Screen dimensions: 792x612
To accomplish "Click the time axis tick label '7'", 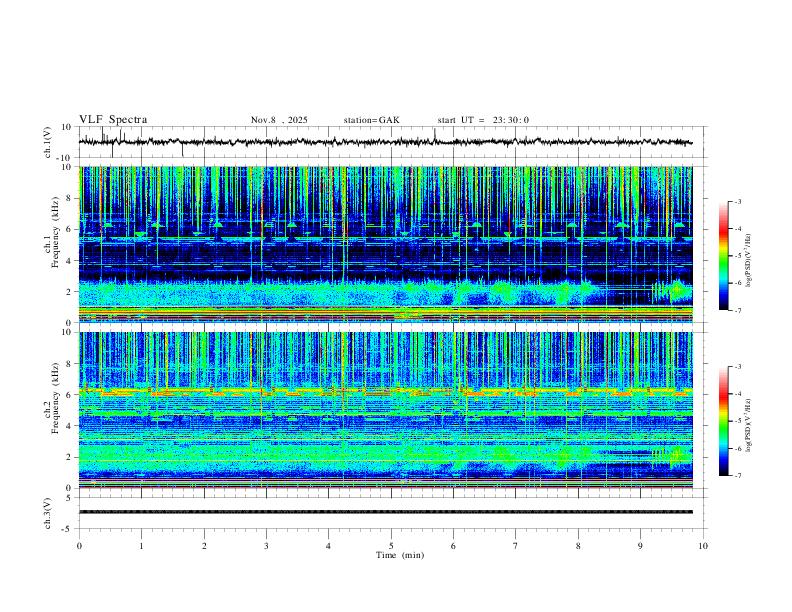I will coord(516,546).
